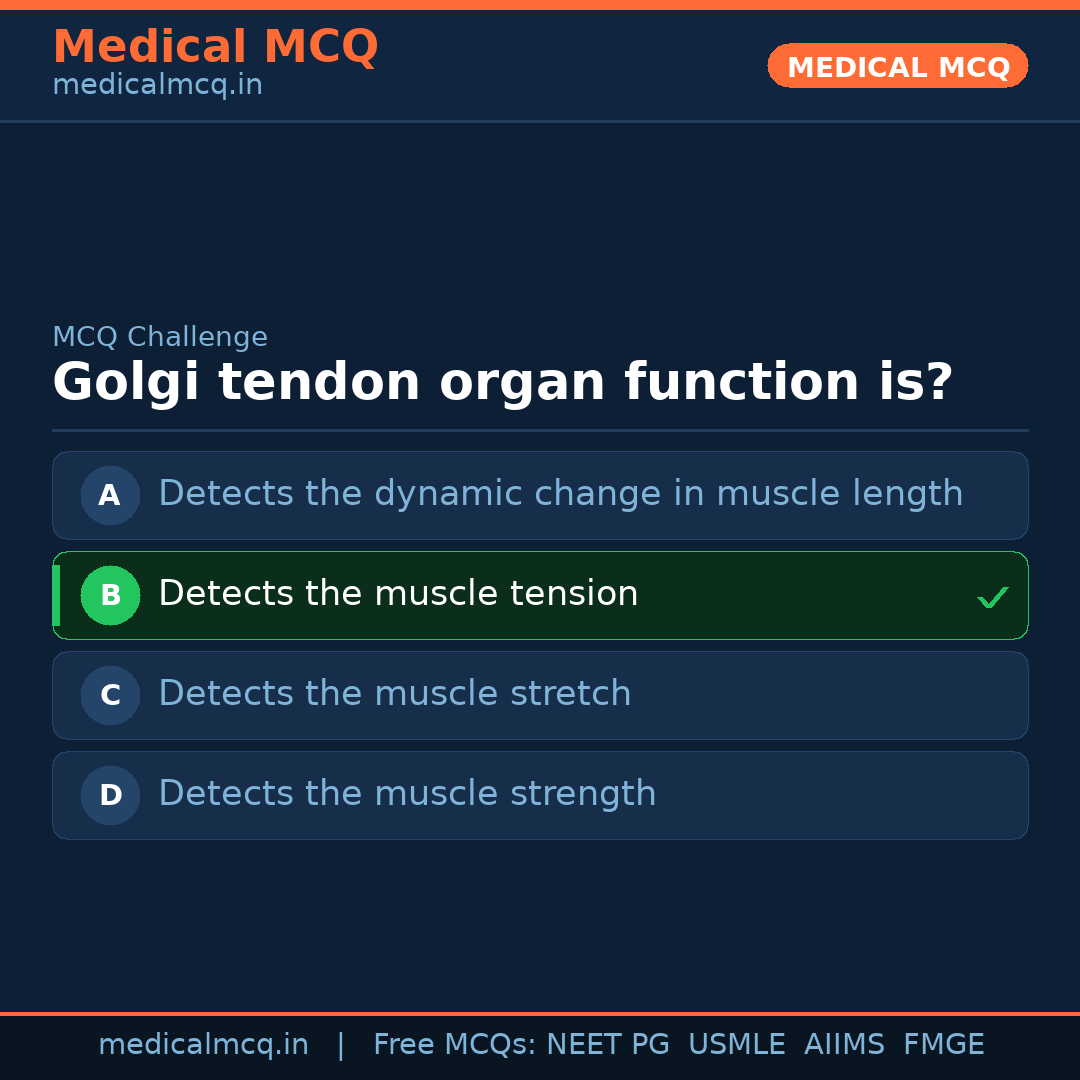1080x1080 pixels.
Task: Switch to the NEET PG category
Action: coord(607,1044)
